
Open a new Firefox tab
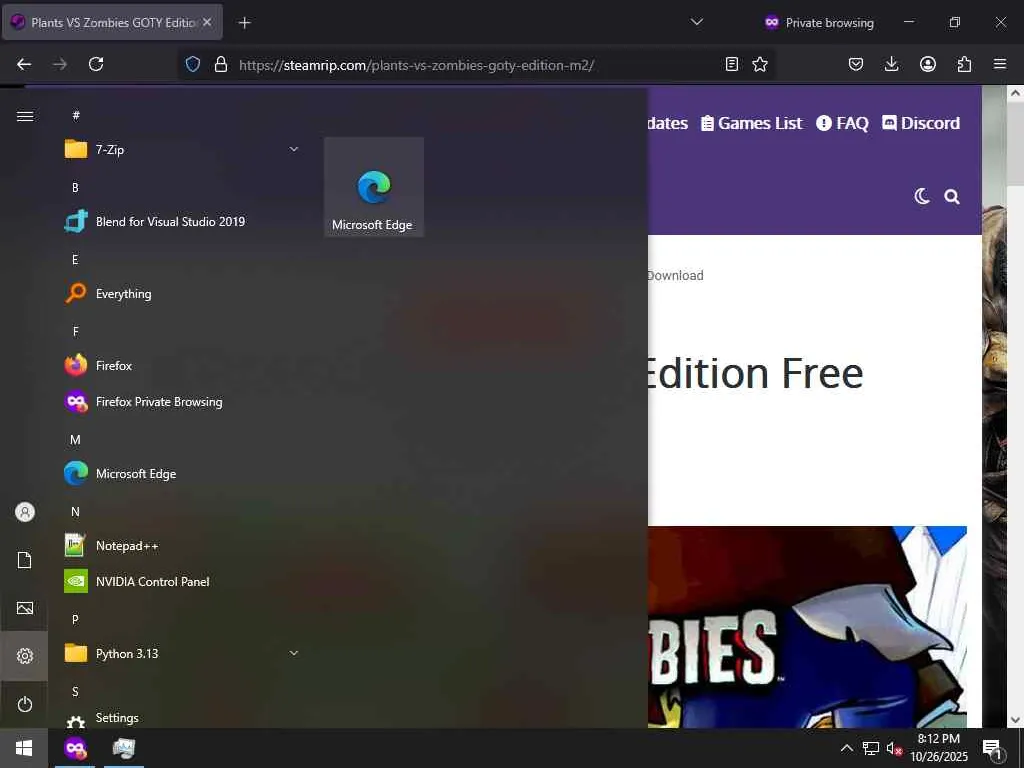[244, 23]
